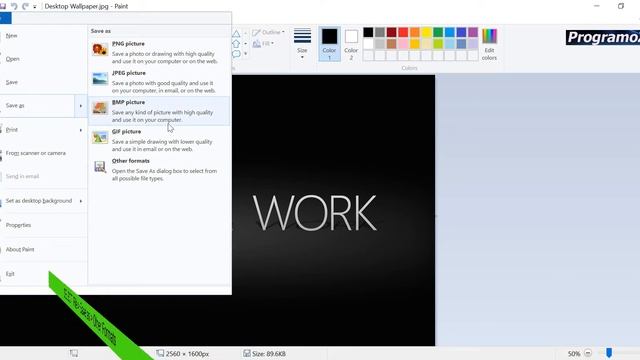Open Edit colors dialog

pos(489,44)
